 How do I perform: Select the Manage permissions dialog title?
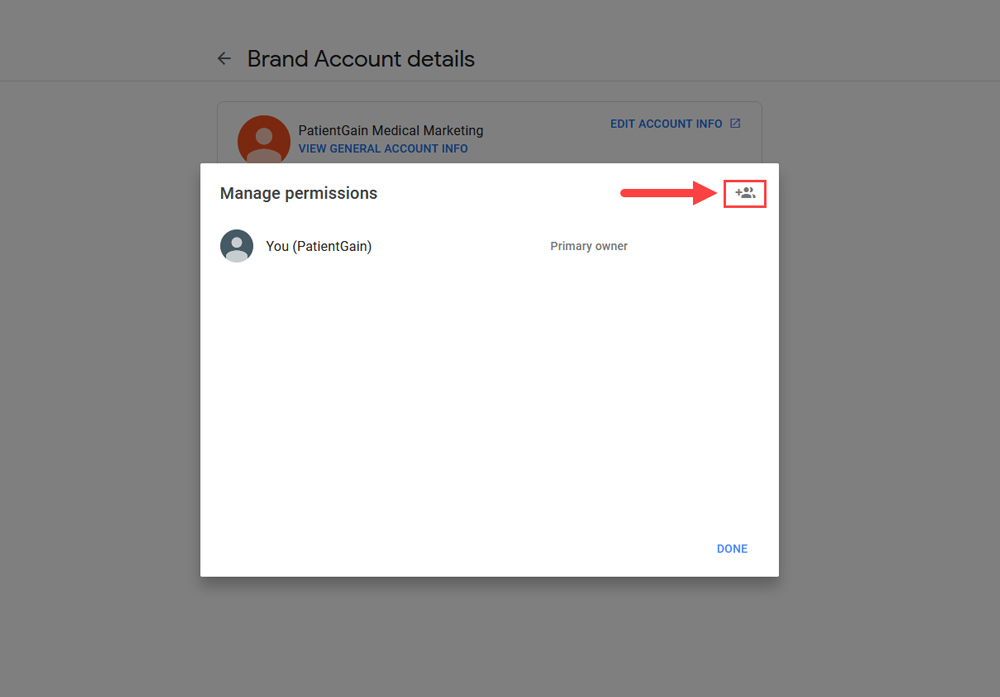pos(298,193)
